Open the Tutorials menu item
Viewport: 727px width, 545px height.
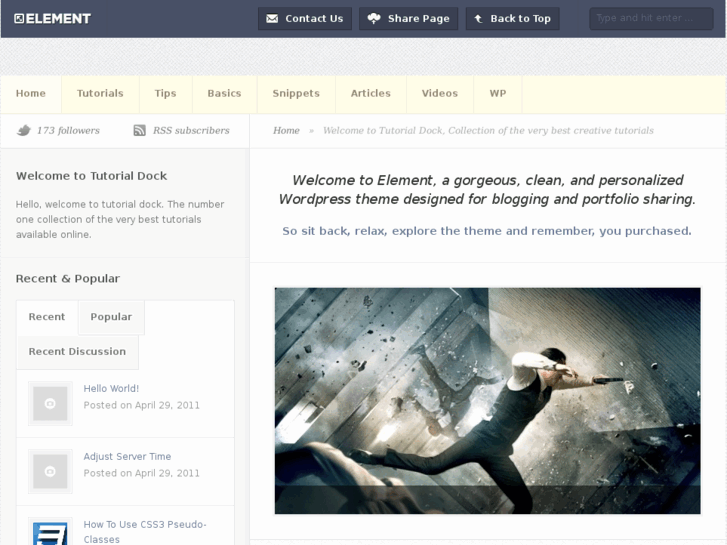(100, 94)
